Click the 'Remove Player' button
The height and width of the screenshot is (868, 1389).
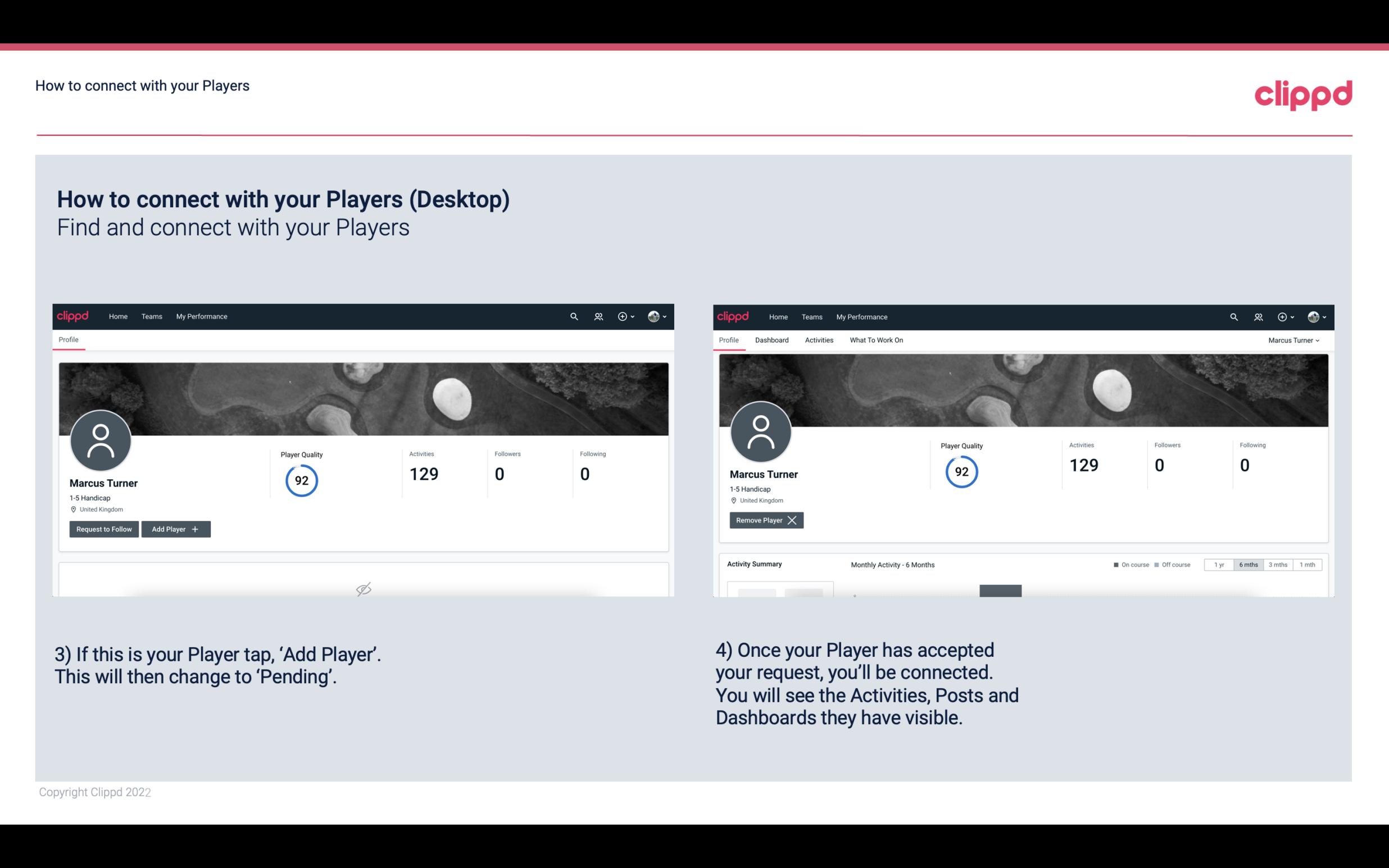click(766, 520)
